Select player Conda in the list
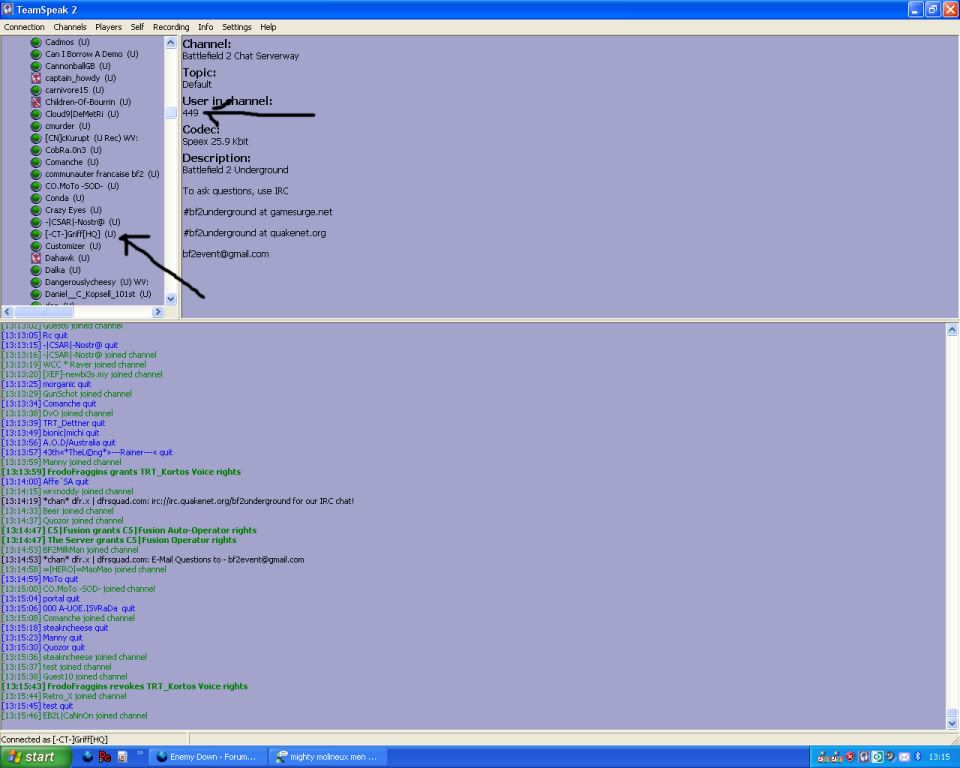This screenshot has height=768, width=960. point(64,198)
